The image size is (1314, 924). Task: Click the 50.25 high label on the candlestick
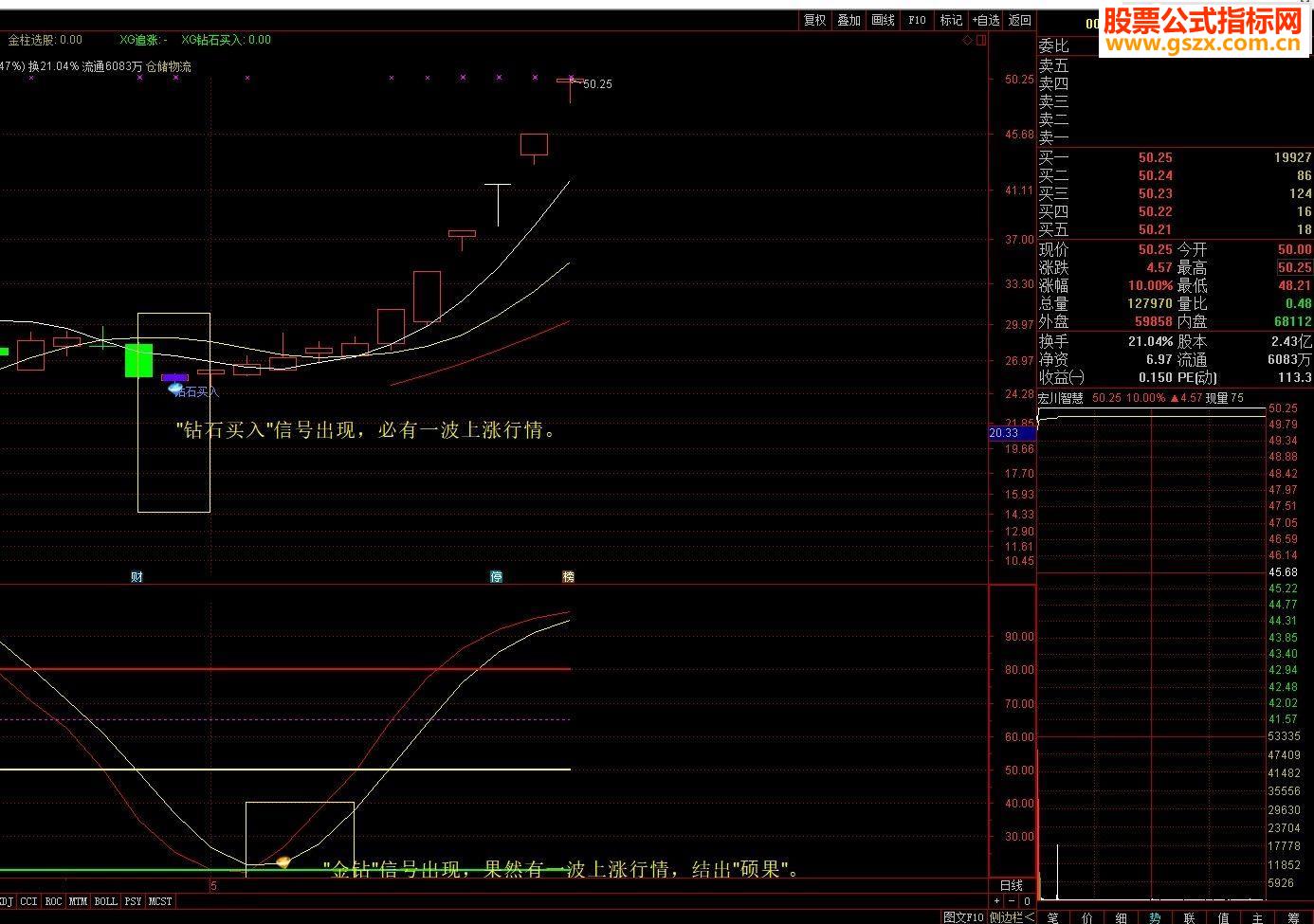click(x=597, y=84)
